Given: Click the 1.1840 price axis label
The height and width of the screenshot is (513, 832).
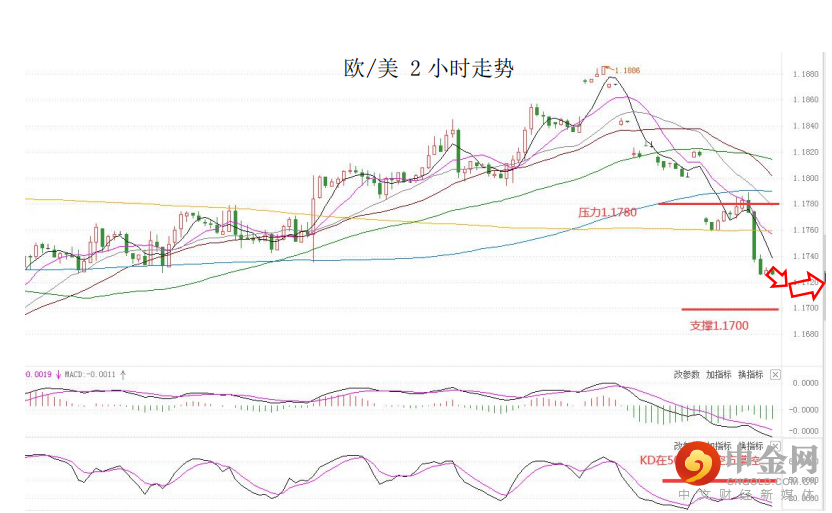Looking at the screenshot, I should pos(805,126).
